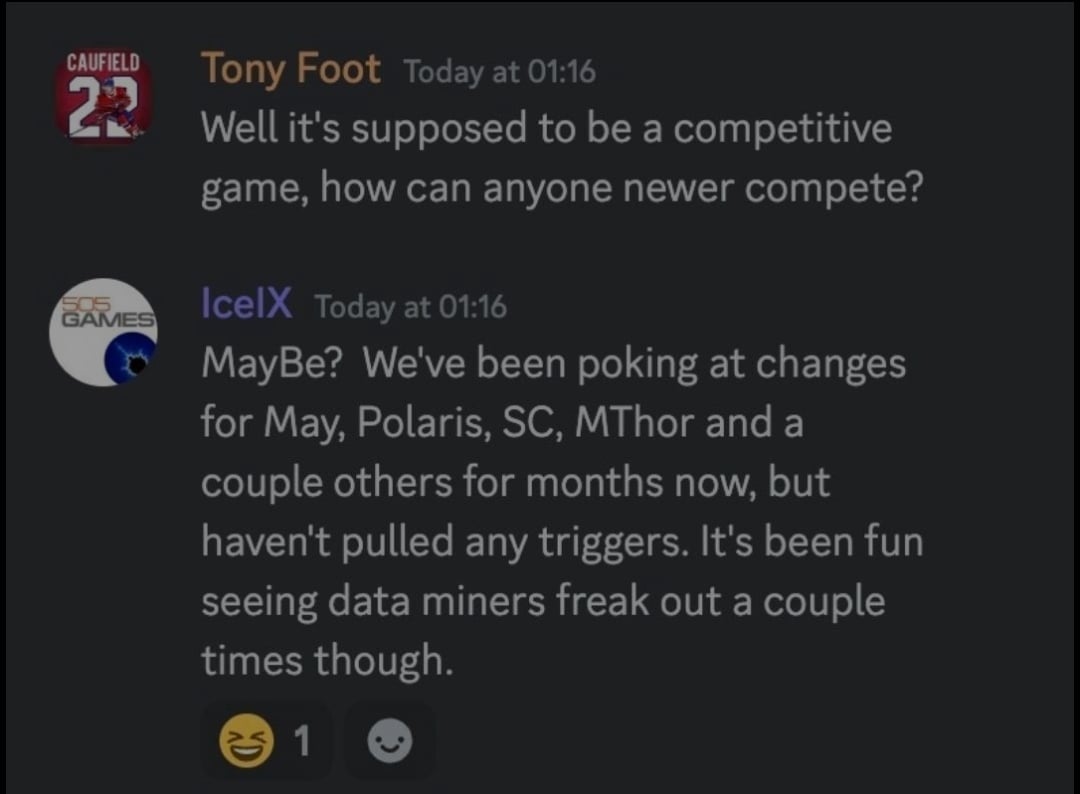1080x794 pixels.
Task: Click the add reaction smiley icon
Action: click(x=390, y=742)
